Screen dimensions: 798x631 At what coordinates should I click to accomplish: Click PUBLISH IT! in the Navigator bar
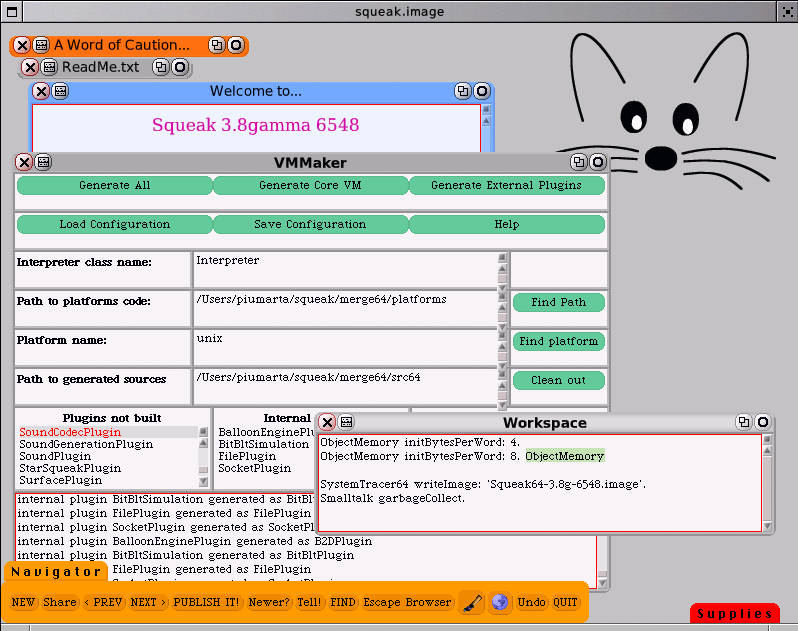(206, 603)
